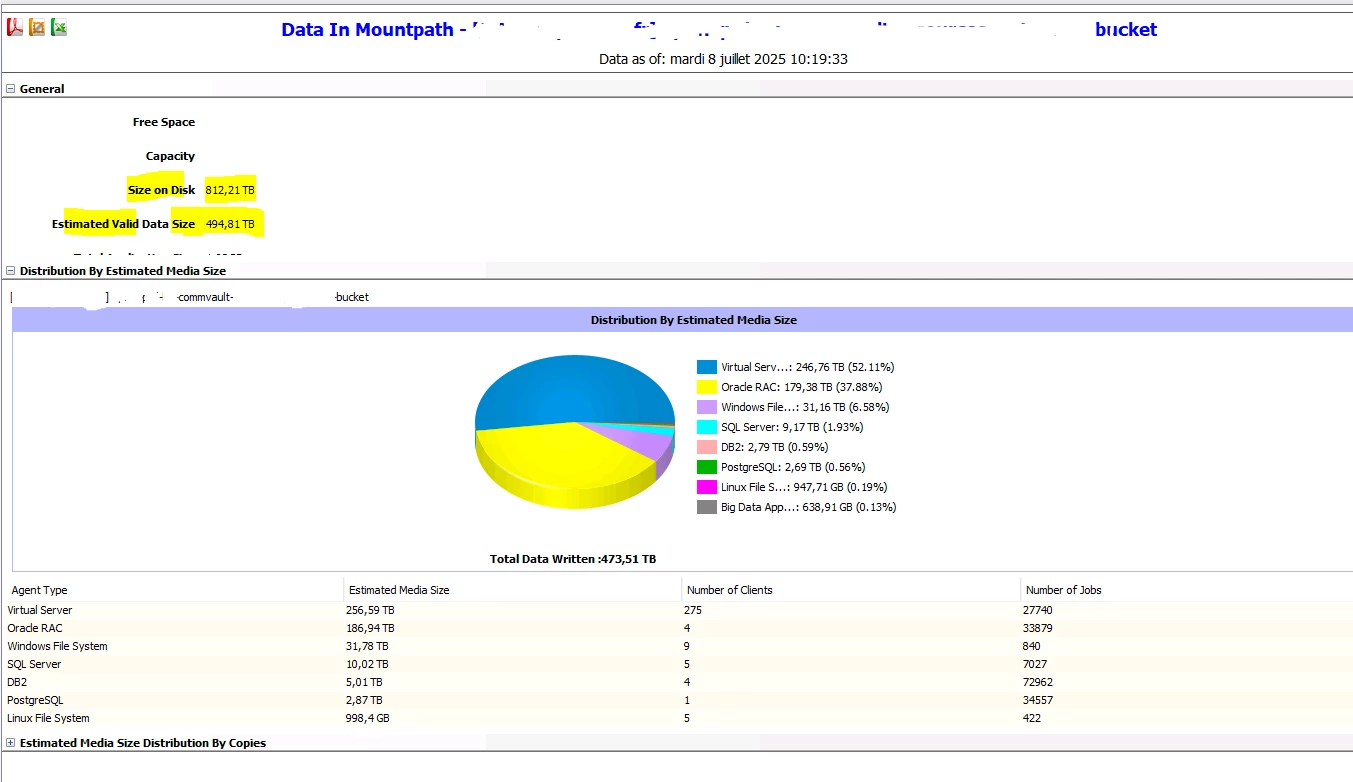This screenshot has width=1353, height=782.
Task: Click the '31,78 TB' media size cell
Action: (367, 646)
